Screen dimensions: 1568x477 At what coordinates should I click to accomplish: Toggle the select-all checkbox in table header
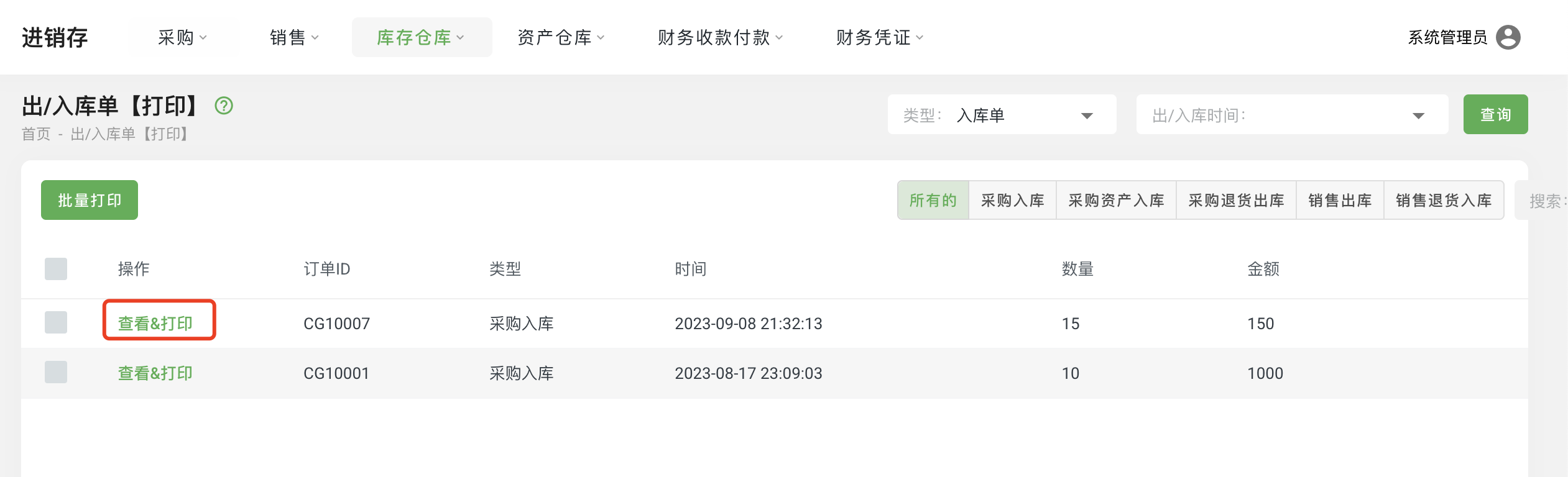click(56, 269)
